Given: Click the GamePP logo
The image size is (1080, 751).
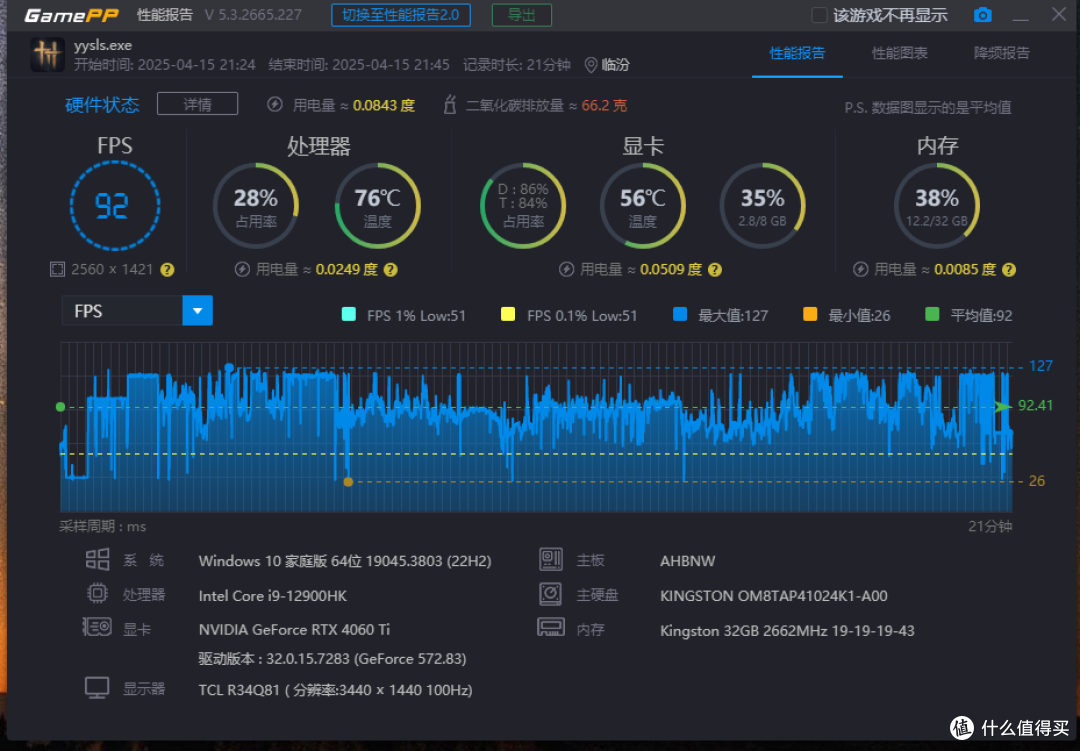Looking at the screenshot, I should tap(72, 15).
